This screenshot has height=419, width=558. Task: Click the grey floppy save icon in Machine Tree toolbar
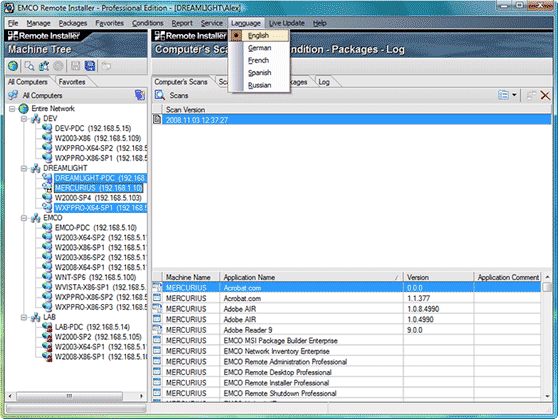(x=75, y=66)
